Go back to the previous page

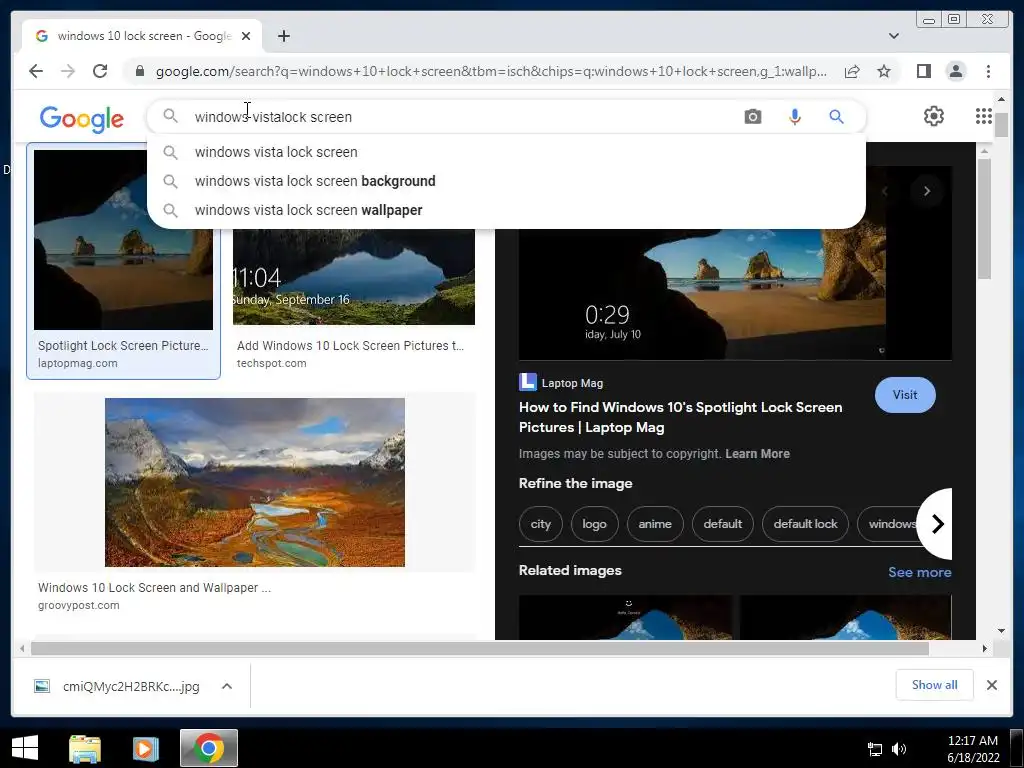tap(36, 71)
